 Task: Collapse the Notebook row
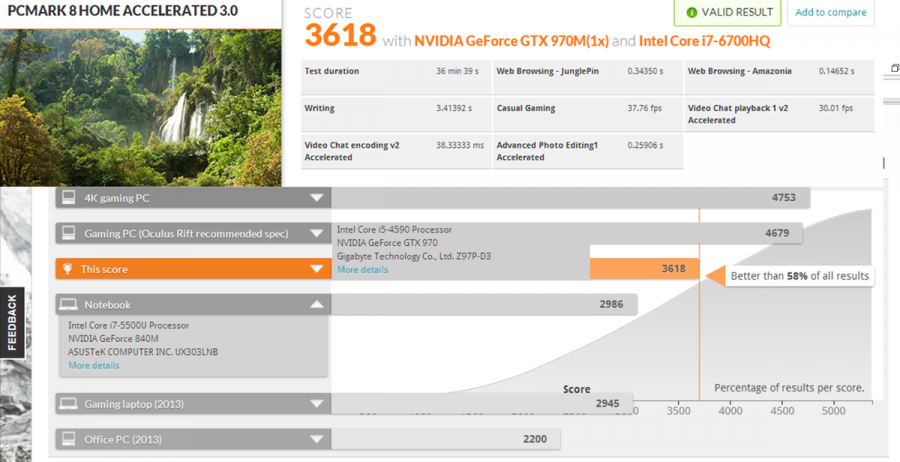316,305
